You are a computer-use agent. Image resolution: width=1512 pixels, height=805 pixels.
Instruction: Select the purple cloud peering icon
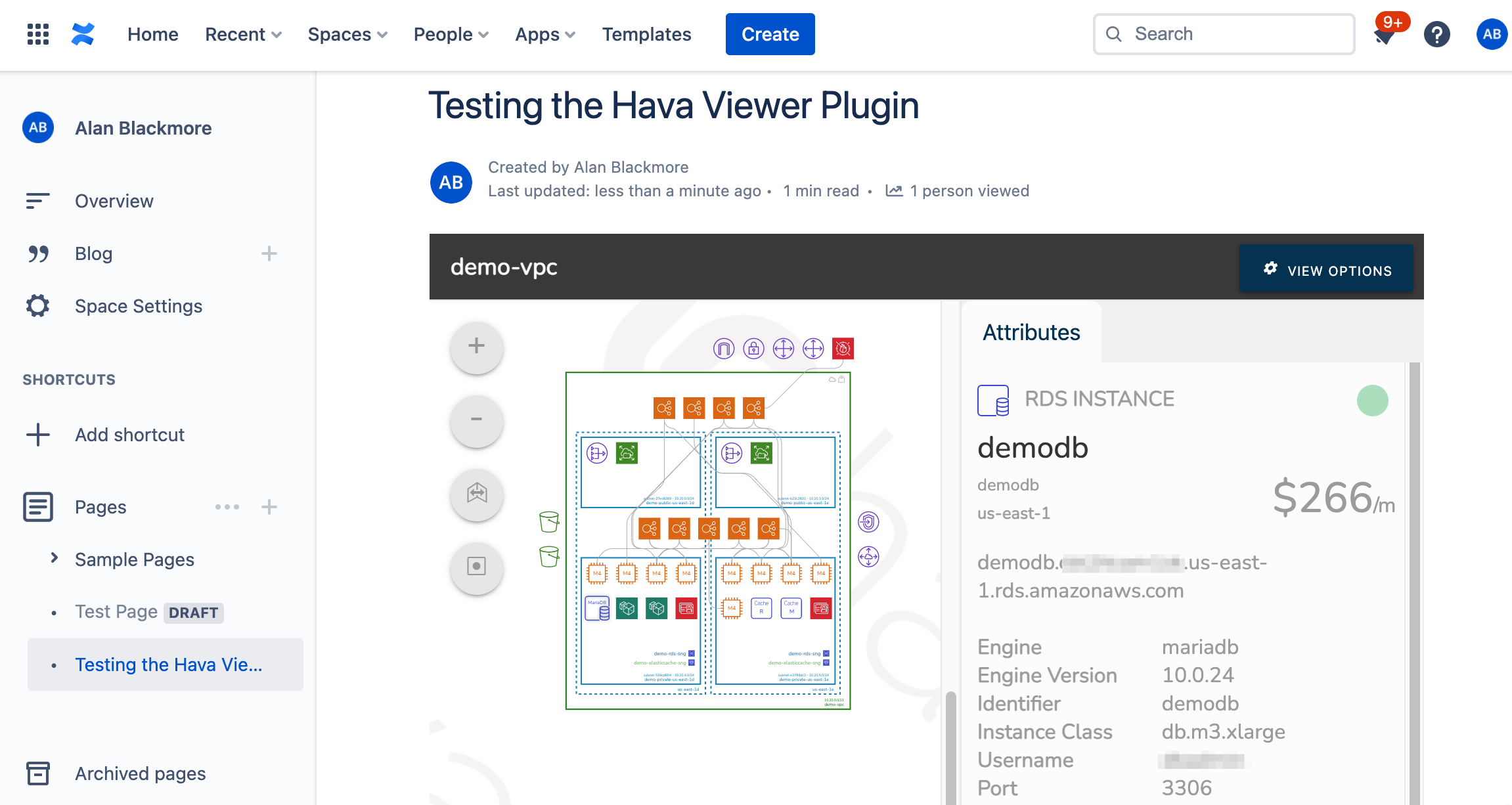tap(868, 557)
